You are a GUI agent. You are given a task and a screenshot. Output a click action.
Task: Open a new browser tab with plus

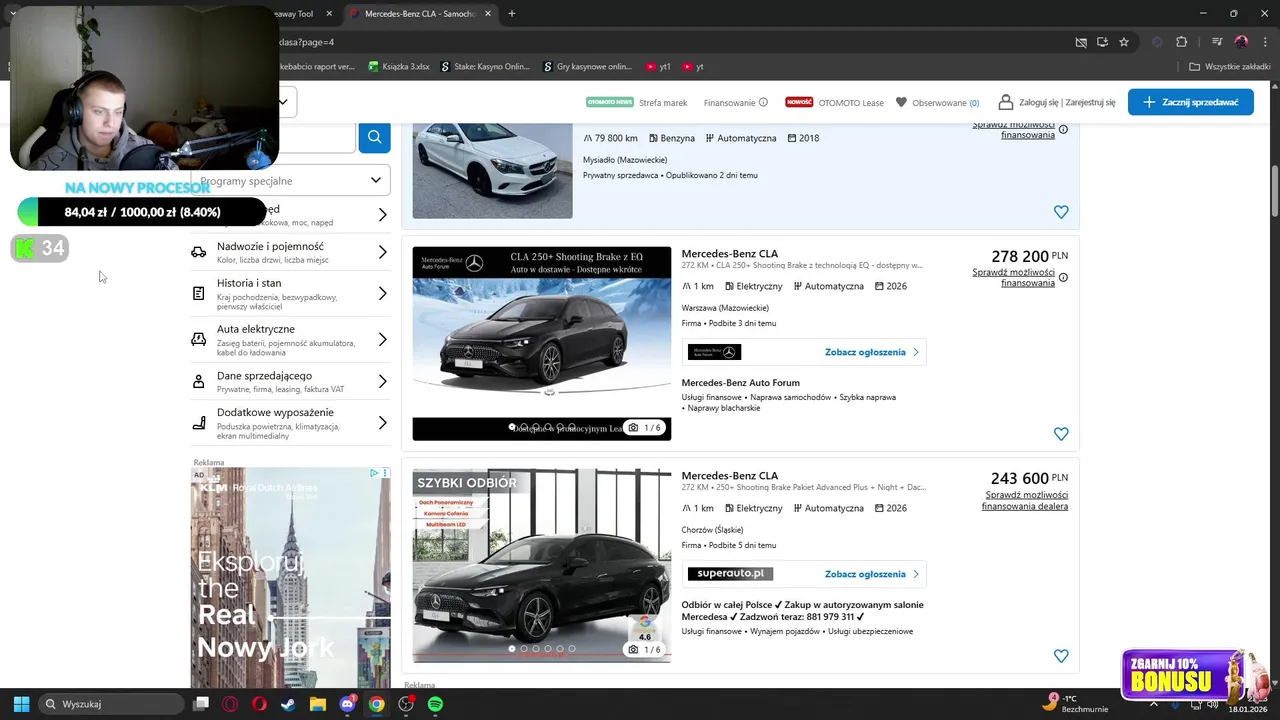coord(512,14)
